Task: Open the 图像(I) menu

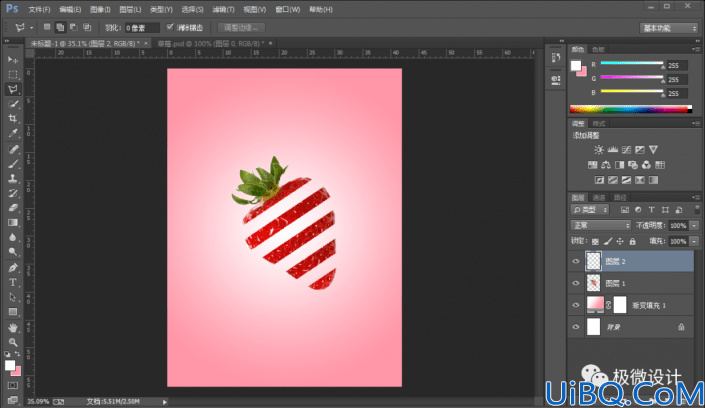Action: click(x=100, y=9)
